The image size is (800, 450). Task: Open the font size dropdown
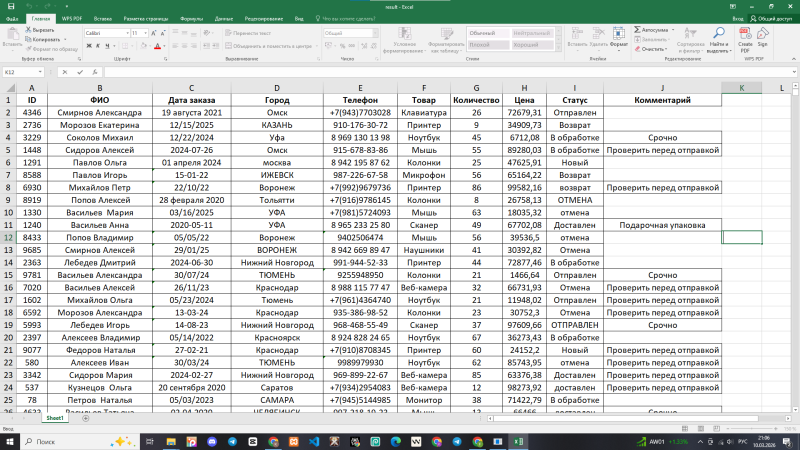coord(145,33)
